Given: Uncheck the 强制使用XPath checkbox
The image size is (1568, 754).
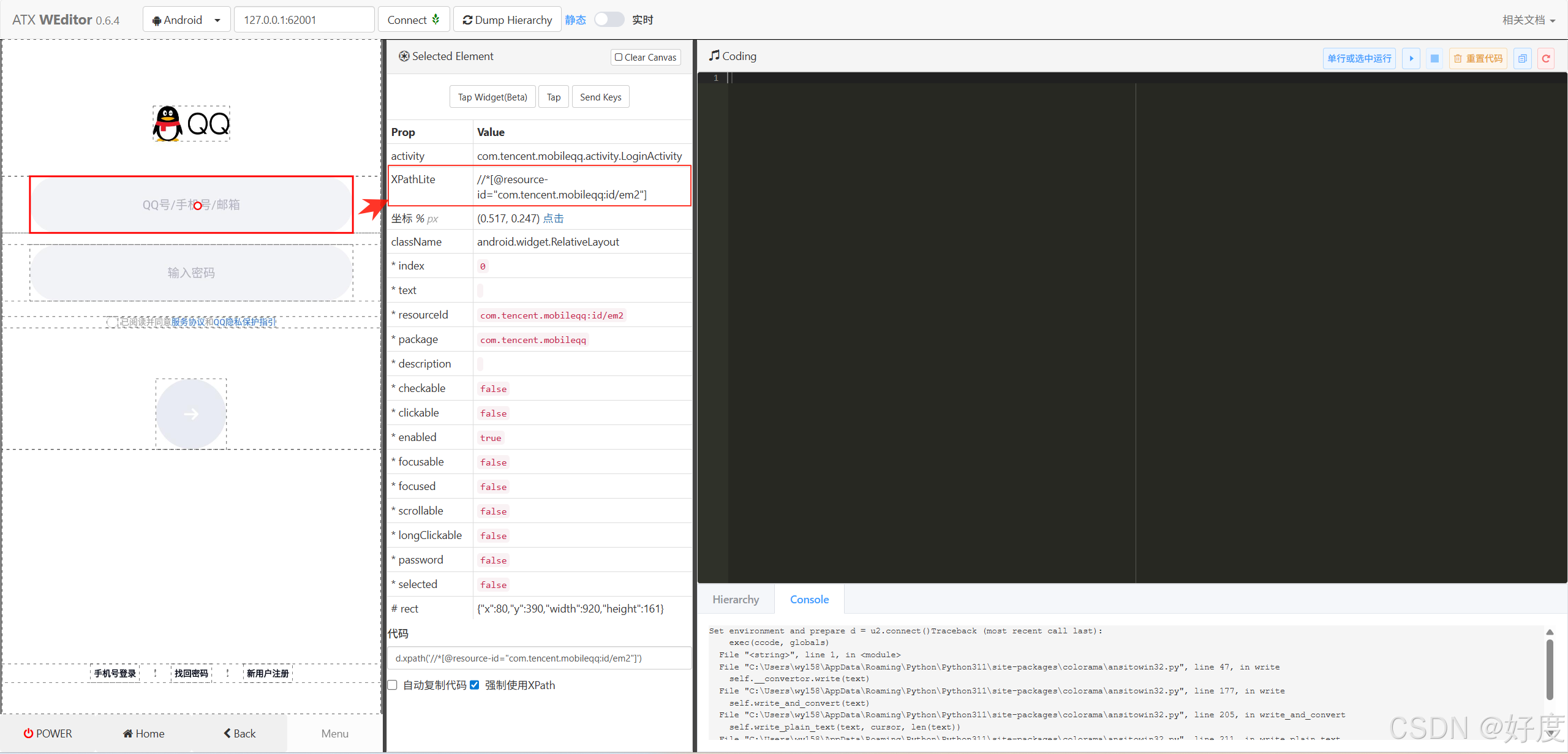Looking at the screenshot, I should click(x=475, y=685).
